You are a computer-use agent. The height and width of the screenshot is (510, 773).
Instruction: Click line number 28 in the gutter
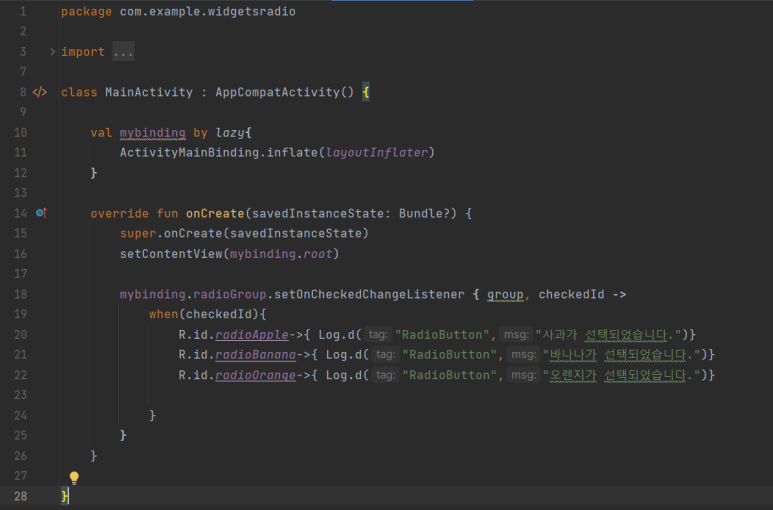point(21,496)
